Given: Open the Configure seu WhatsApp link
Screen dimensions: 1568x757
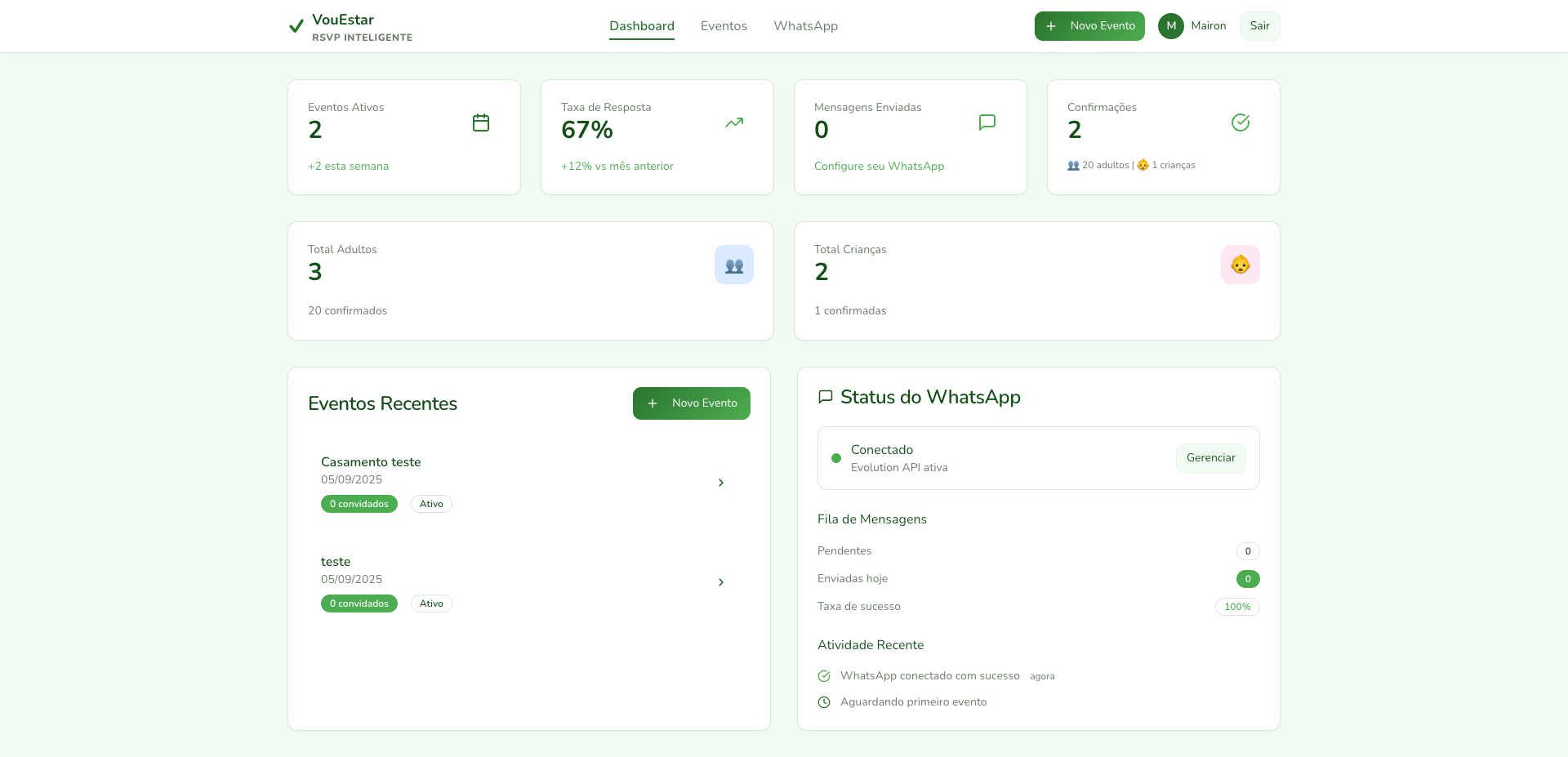Looking at the screenshot, I should (878, 166).
